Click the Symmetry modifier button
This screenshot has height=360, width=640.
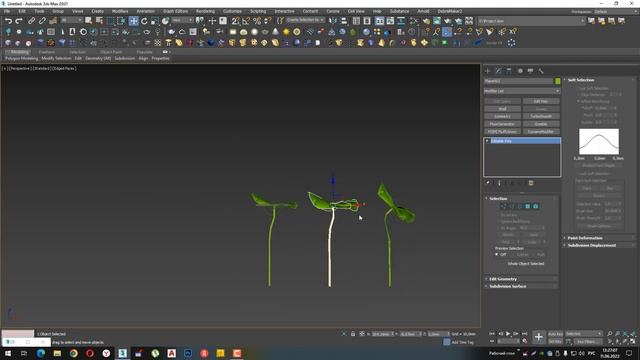tap(502, 116)
